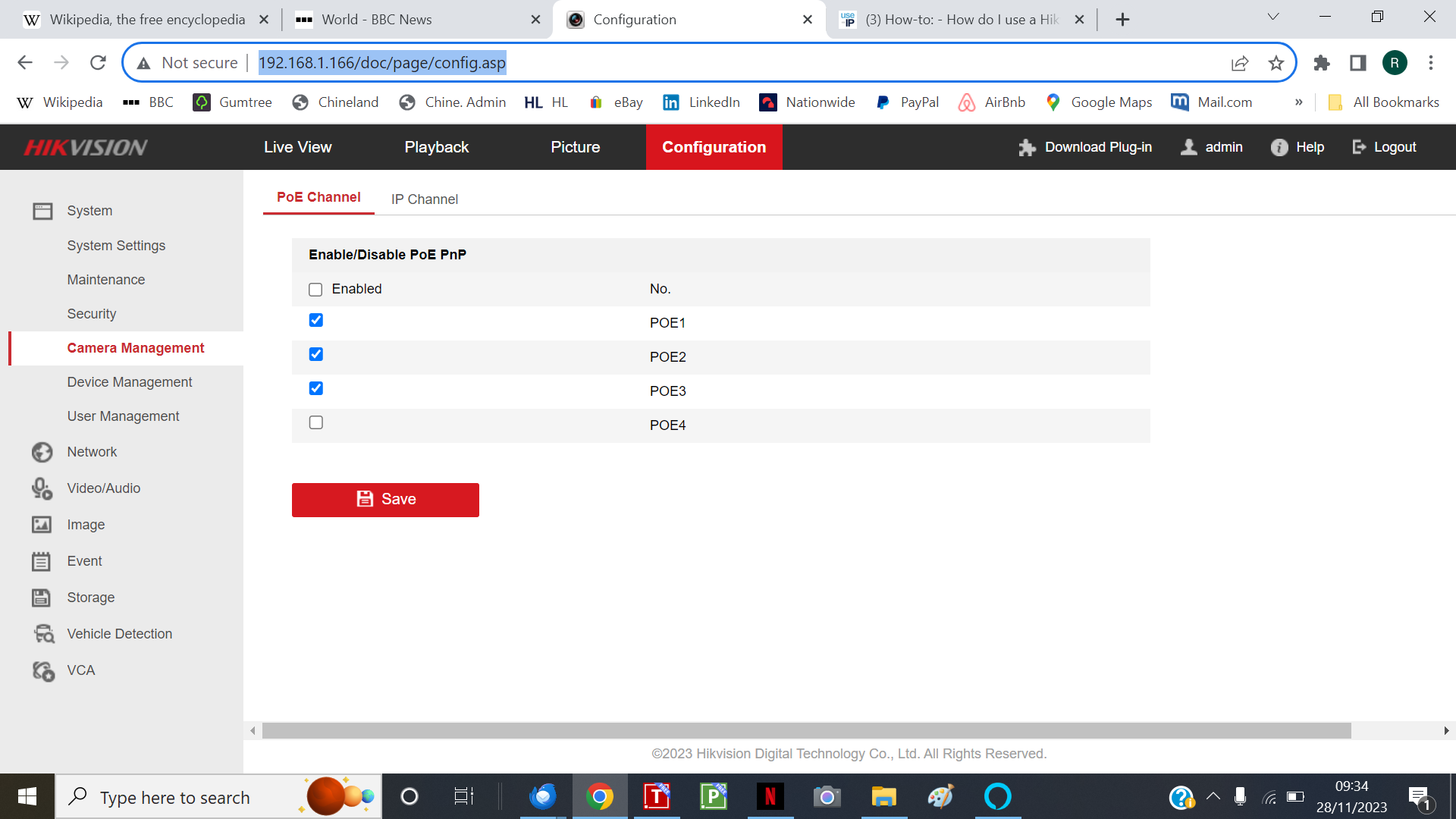Select the Vehicle Detection icon

(x=43, y=634)
